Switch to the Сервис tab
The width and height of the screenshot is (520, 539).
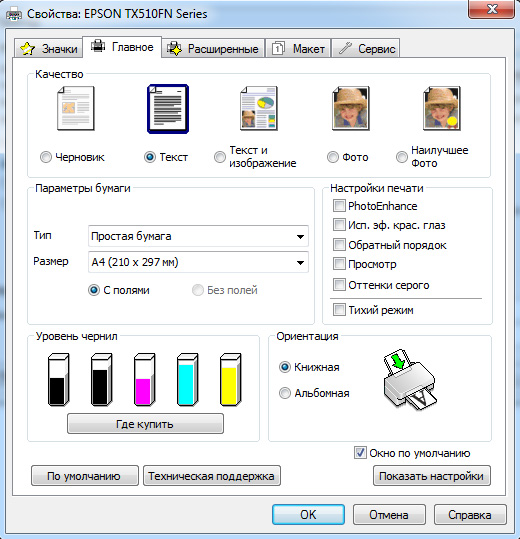366,48
